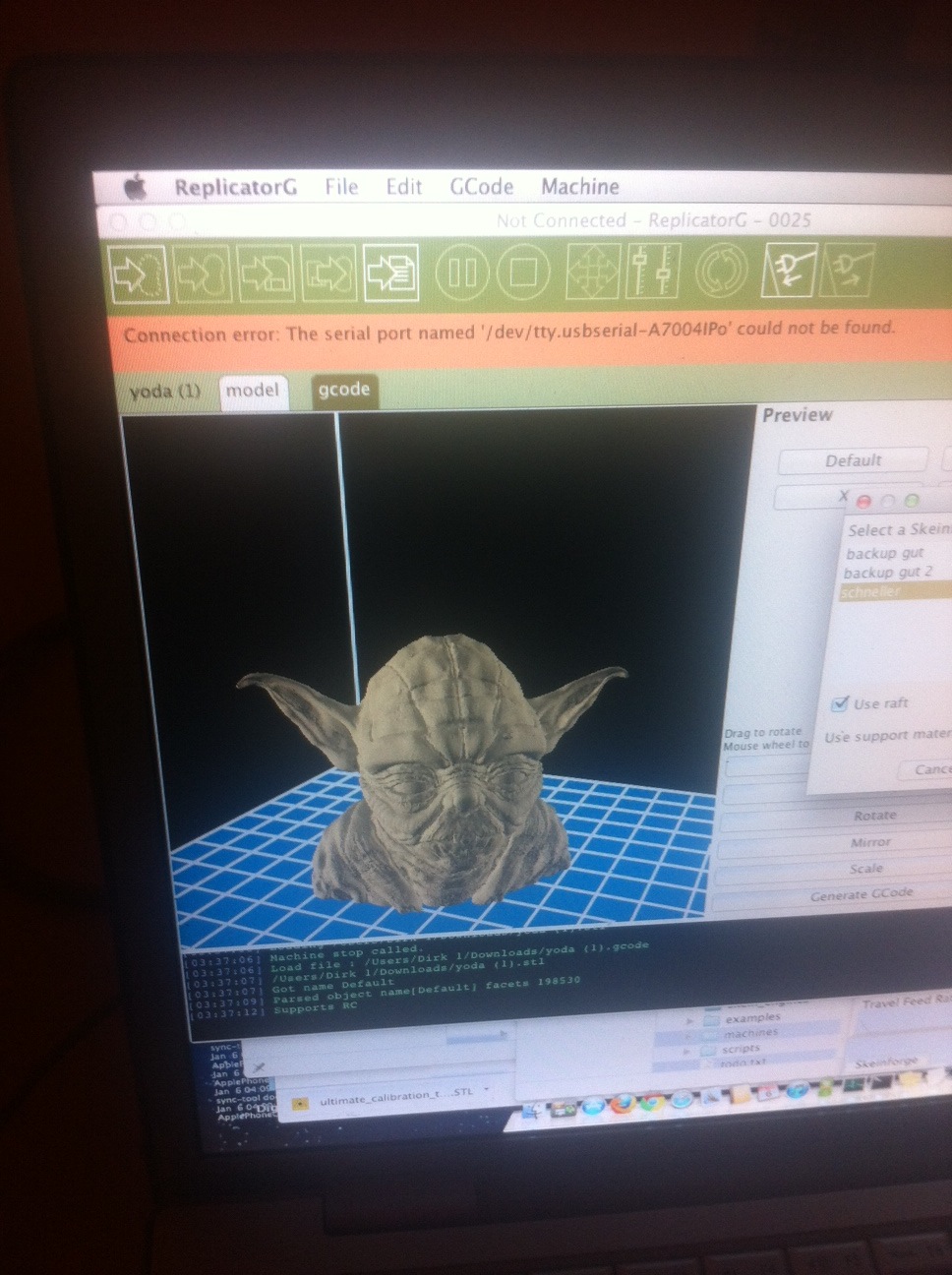Open the Control Panel arrows icon
This screenshot has width=952, height=1275.
593,271
